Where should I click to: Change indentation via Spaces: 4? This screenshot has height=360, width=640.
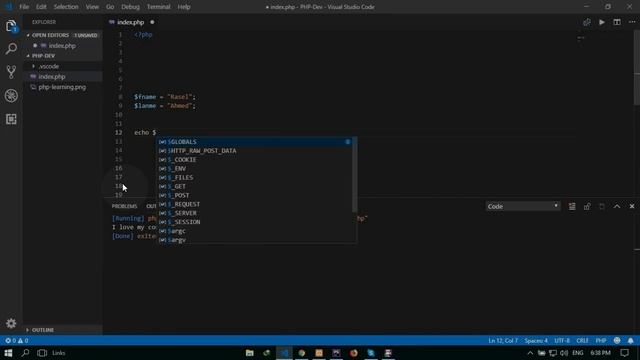click(536, 340)
